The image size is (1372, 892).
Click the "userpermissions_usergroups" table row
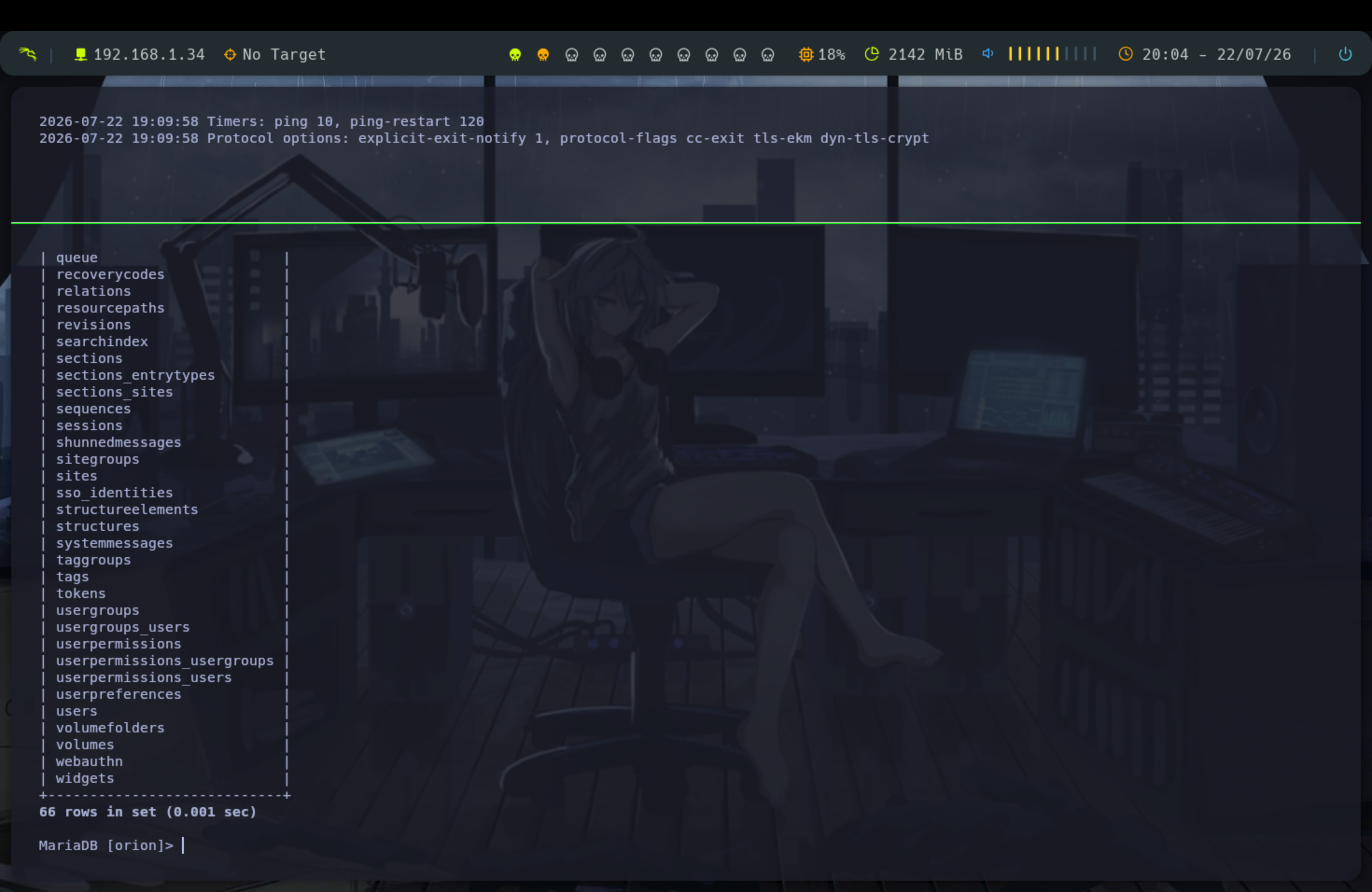(x=165, y=660)
